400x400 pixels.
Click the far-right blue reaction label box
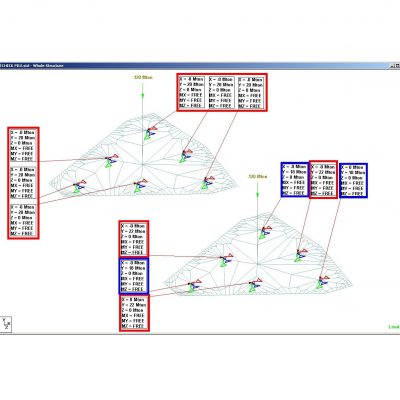(x=353, y=180)
